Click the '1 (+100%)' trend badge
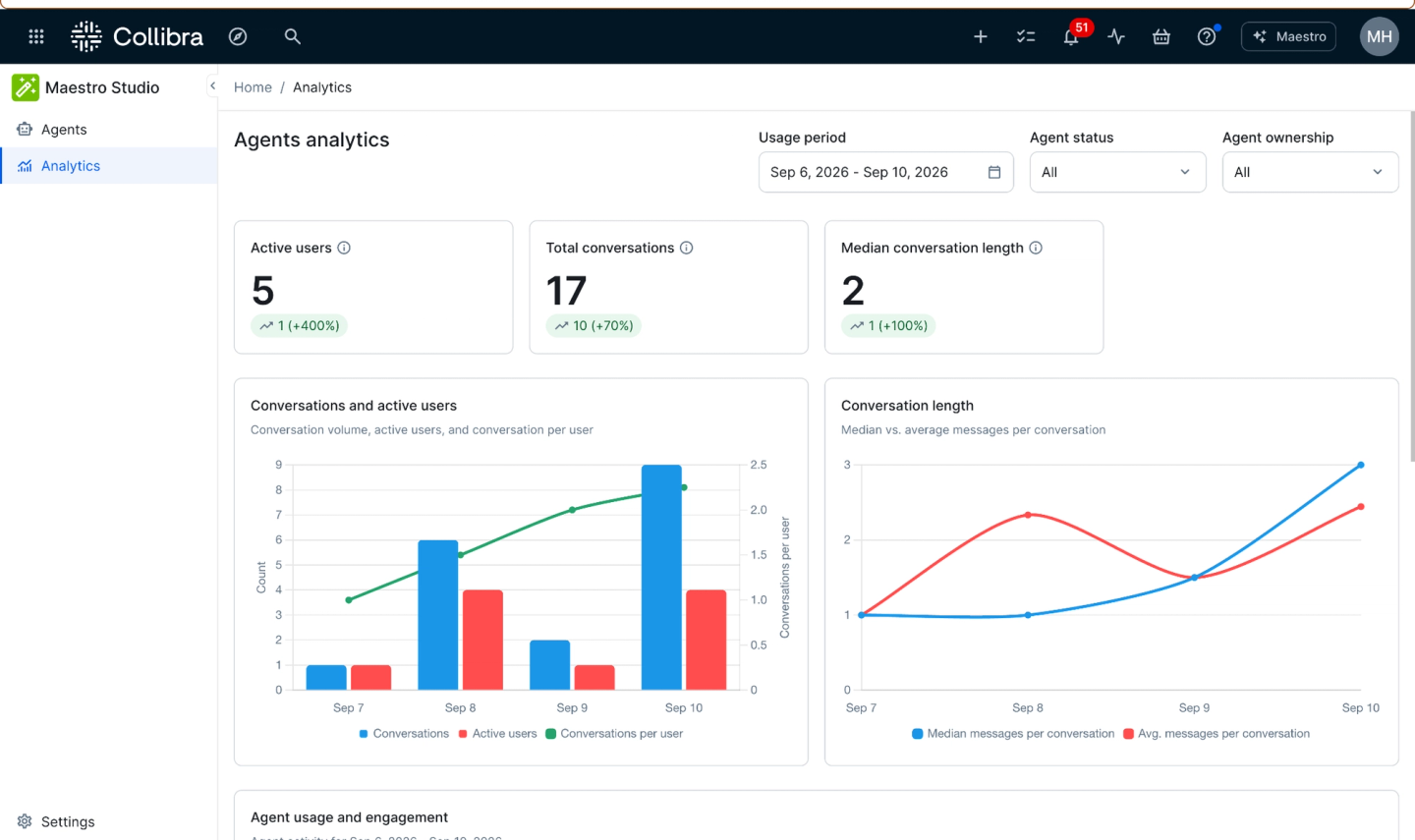This screenshot has height=840, width=1415. (x=888, y=326)
